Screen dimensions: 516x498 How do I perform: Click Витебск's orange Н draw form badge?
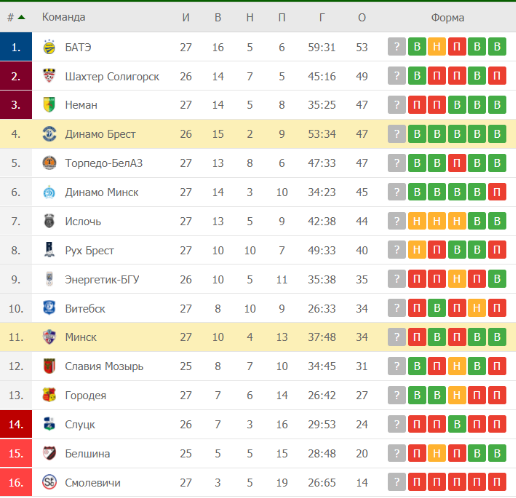click(477, 308)
